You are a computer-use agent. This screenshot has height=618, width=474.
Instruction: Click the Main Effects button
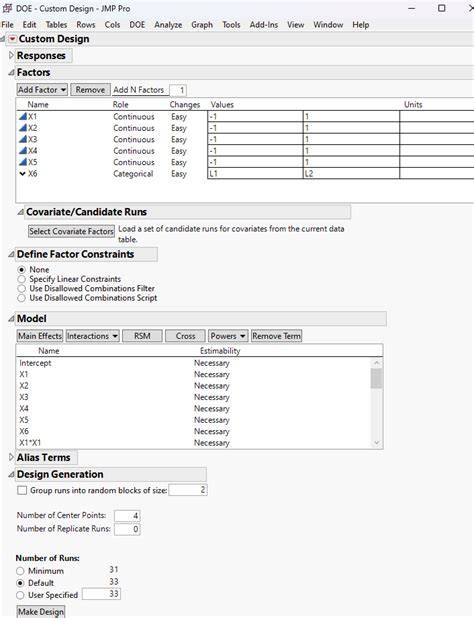pos(40,336)
